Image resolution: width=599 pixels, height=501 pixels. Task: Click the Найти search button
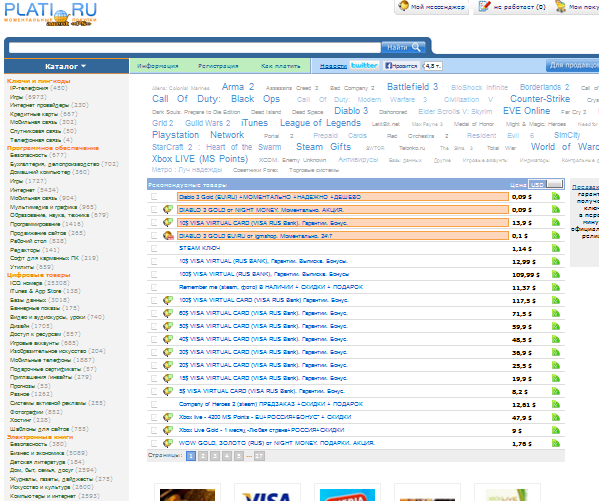(x=403, y=47)
